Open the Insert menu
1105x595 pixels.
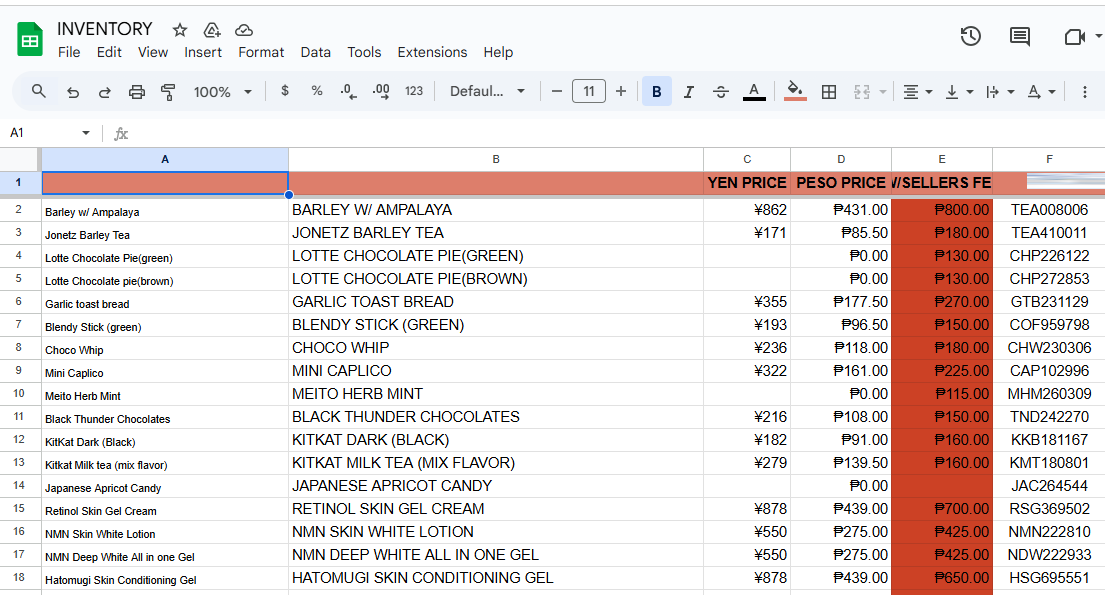pyautogui.click(x=203, y=52)
